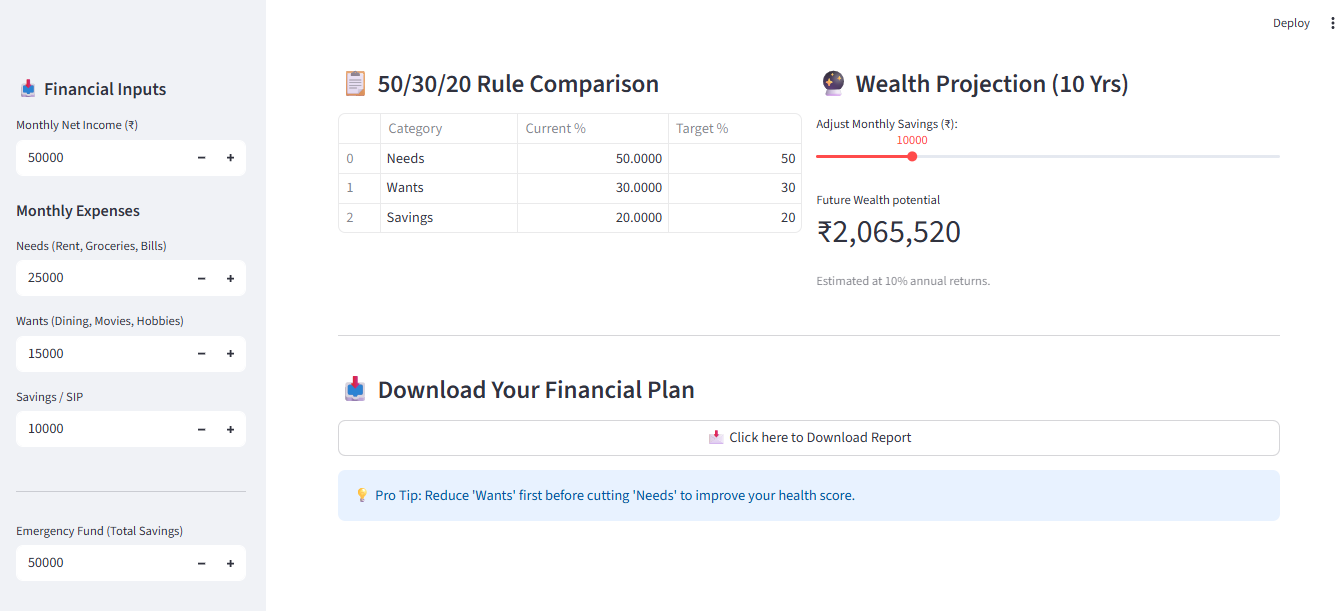Click into the Emergency Fund input box

click(x=100, y=563)
